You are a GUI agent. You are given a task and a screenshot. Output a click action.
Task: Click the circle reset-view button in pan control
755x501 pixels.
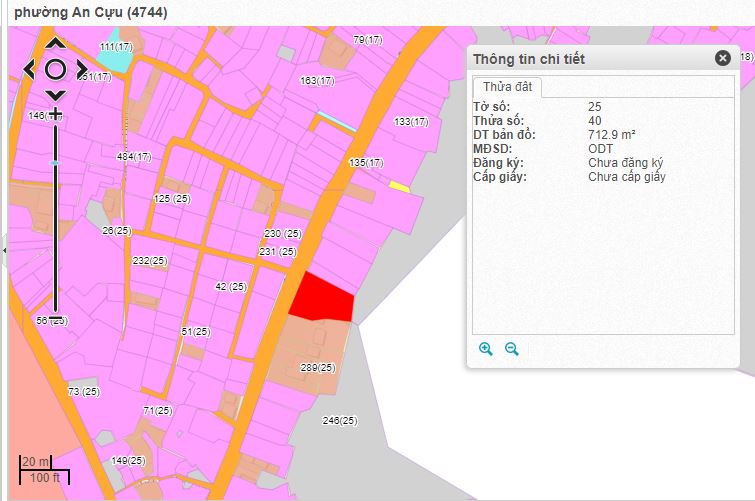pos(56,69)
